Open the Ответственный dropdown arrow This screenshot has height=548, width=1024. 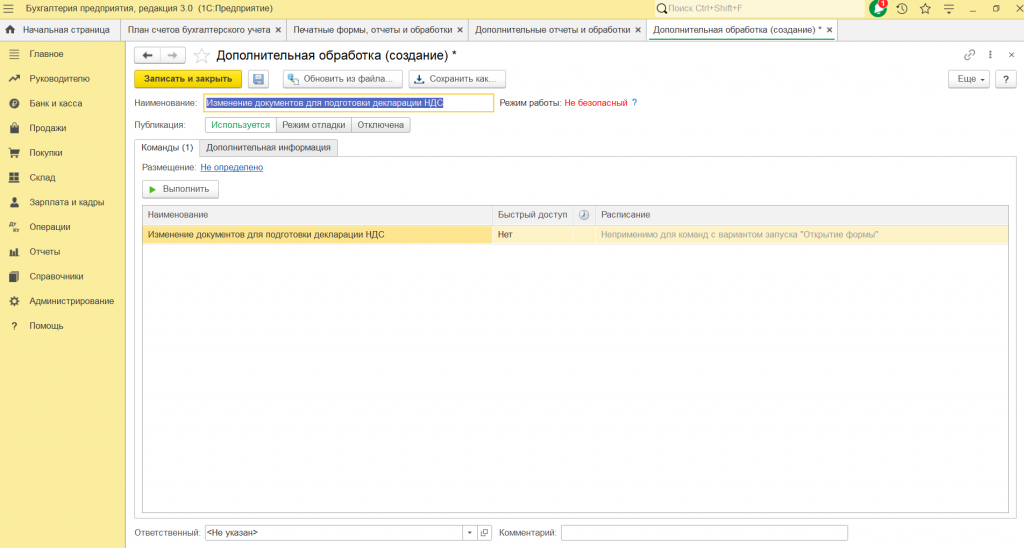coord(470,533)
